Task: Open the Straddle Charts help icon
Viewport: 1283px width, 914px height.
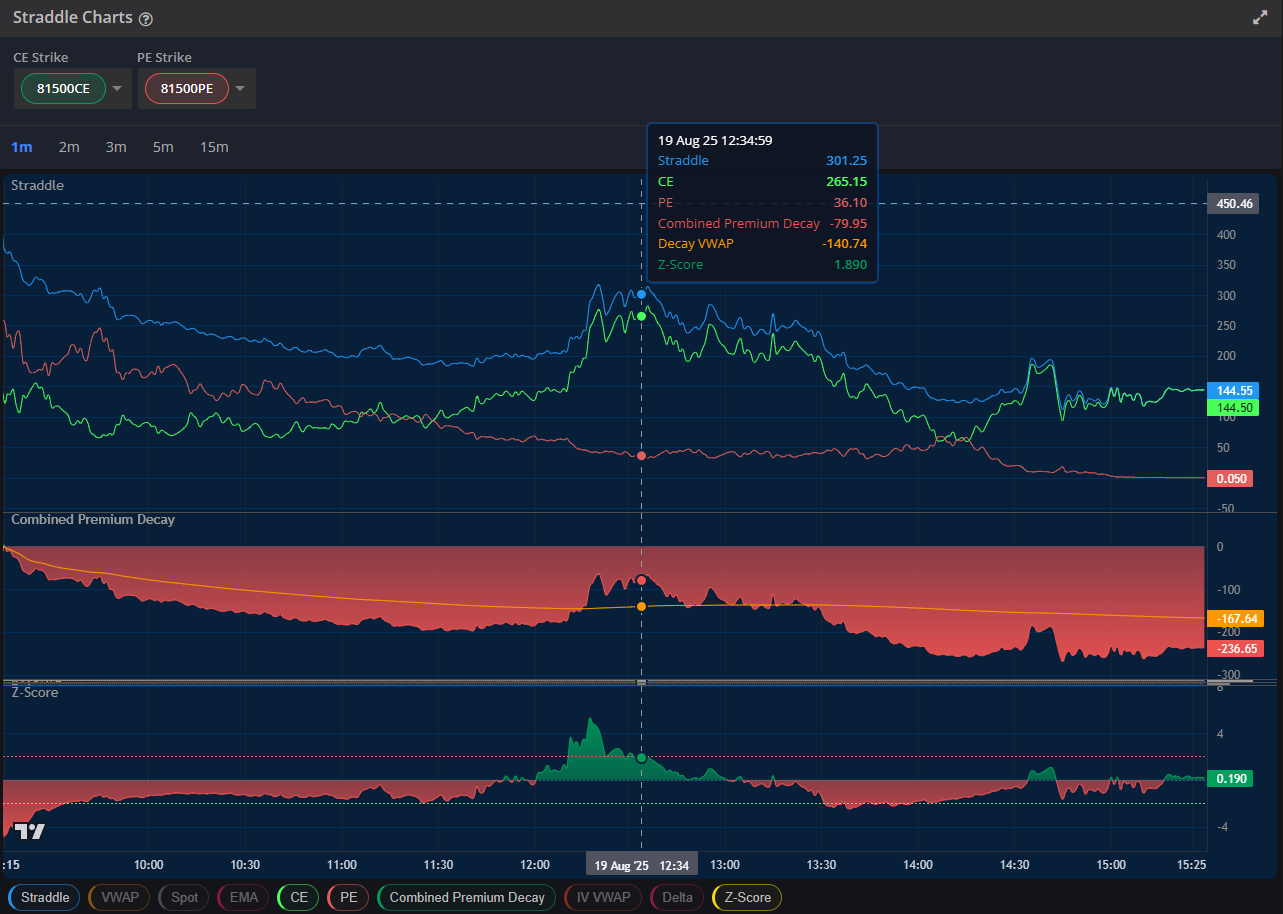Action: 146,18
